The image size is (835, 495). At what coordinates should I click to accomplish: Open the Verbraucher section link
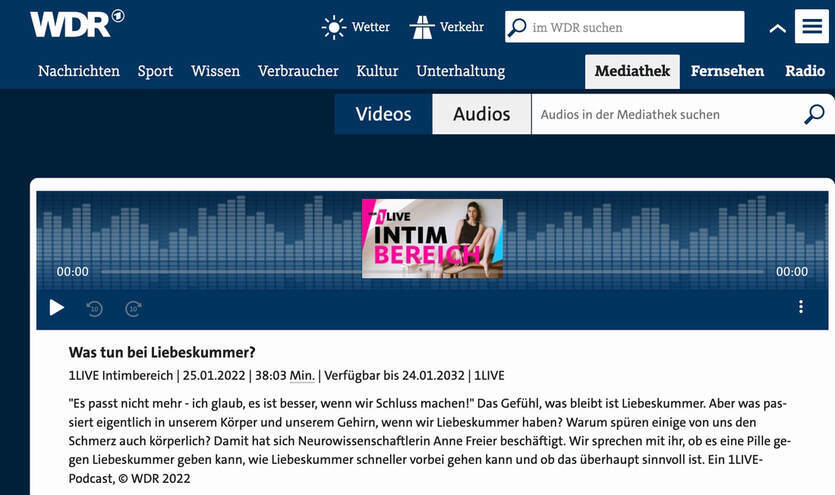tap(298, 71)
